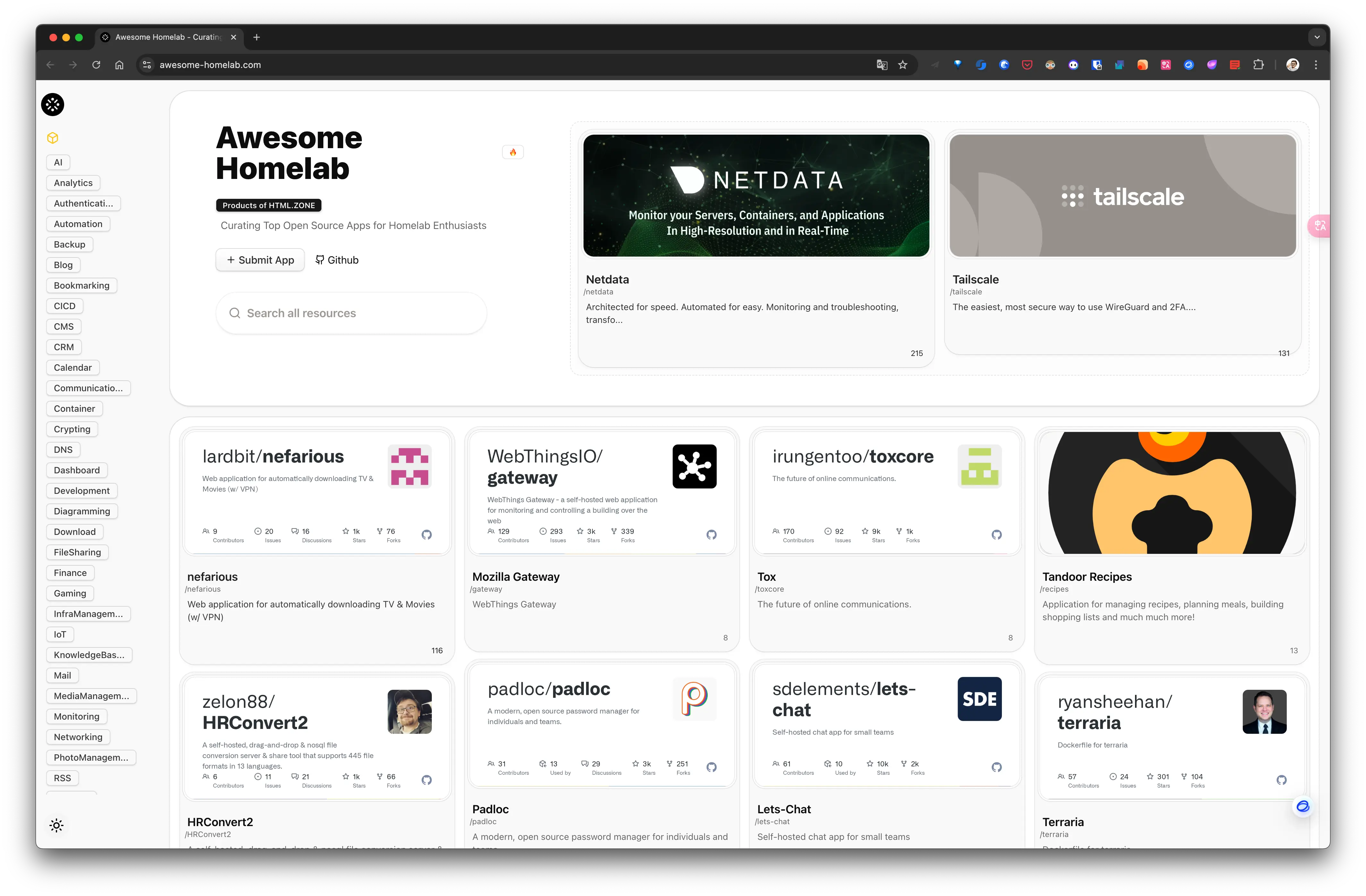Bookmark this page with star icon
The height and width of the screenshot is (896, 1366).
(x=903, y=65)
